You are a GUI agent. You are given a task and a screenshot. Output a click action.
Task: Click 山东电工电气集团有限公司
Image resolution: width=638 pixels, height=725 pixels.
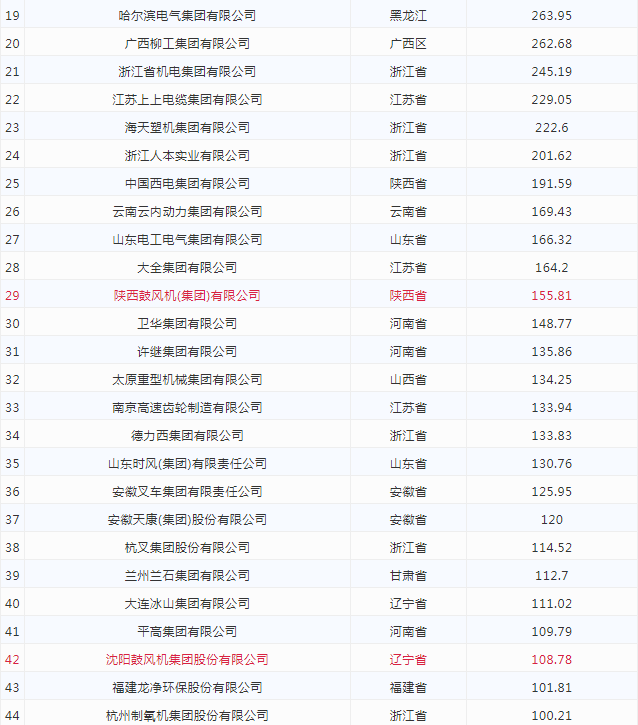(x=187, y=240)
